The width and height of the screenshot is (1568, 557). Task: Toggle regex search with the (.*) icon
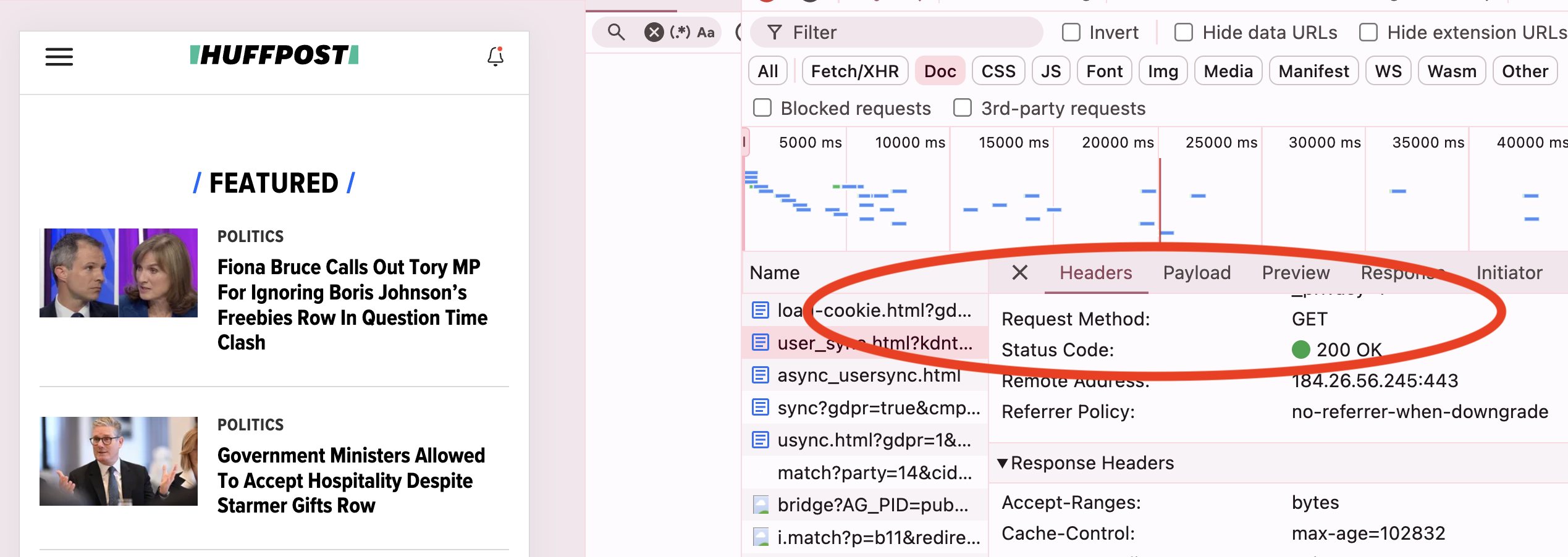(680, 31)
